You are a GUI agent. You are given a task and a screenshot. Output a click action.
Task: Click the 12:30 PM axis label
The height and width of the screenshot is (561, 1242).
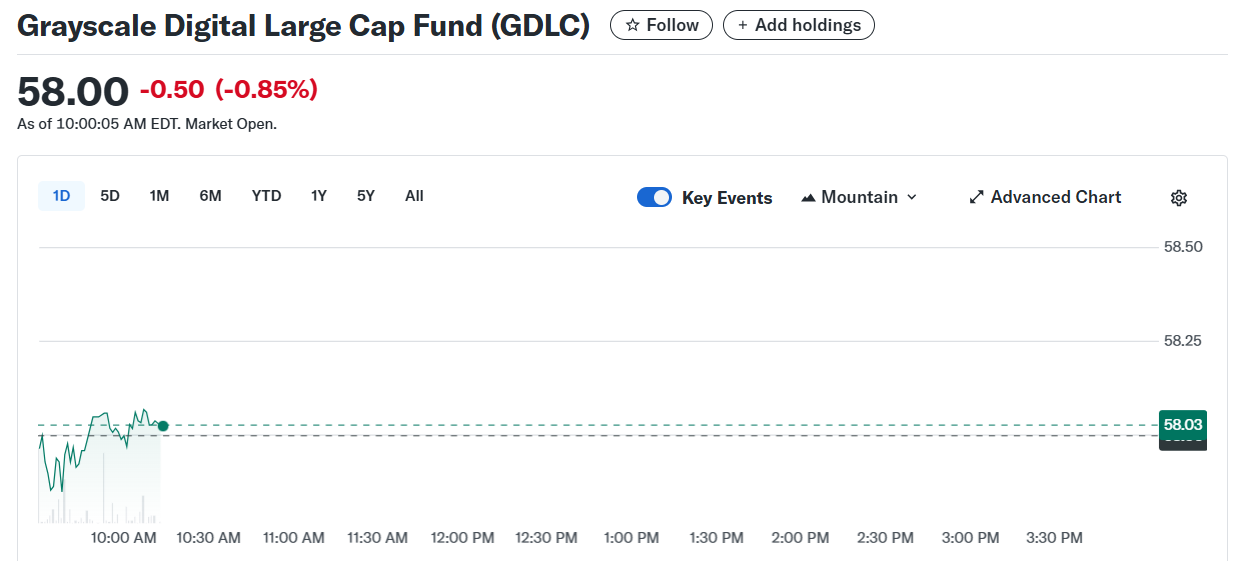(547, 538)
